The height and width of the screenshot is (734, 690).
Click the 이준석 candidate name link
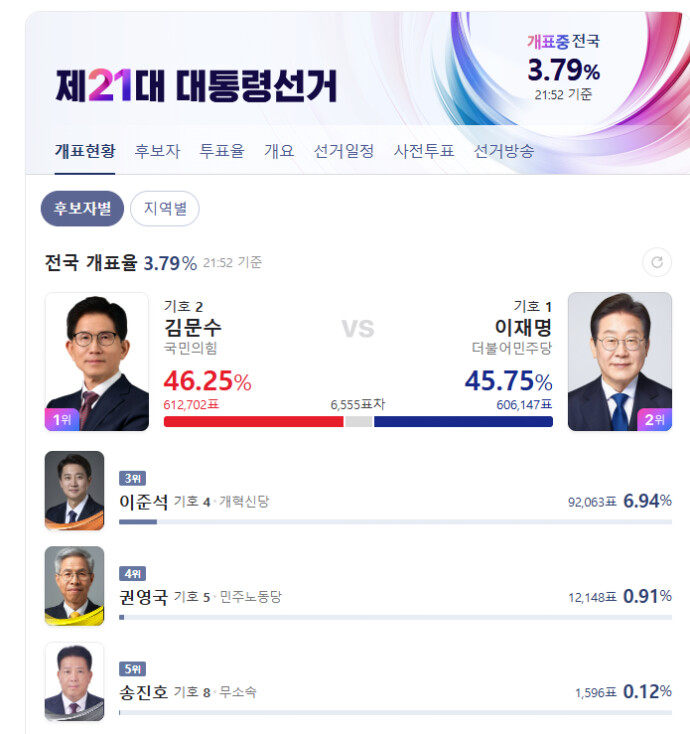143,501
